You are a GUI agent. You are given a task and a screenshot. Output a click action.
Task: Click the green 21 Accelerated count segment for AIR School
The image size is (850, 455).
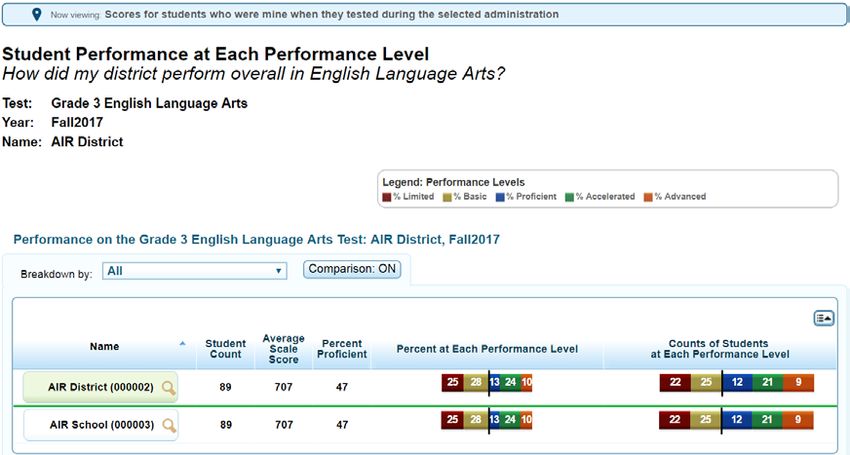tap(767, 420)
